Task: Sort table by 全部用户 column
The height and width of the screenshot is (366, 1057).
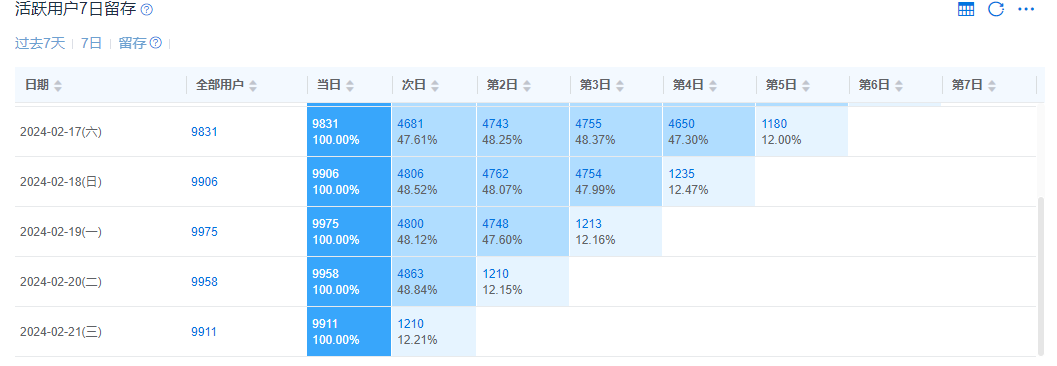Action: [x=253, y=86]
